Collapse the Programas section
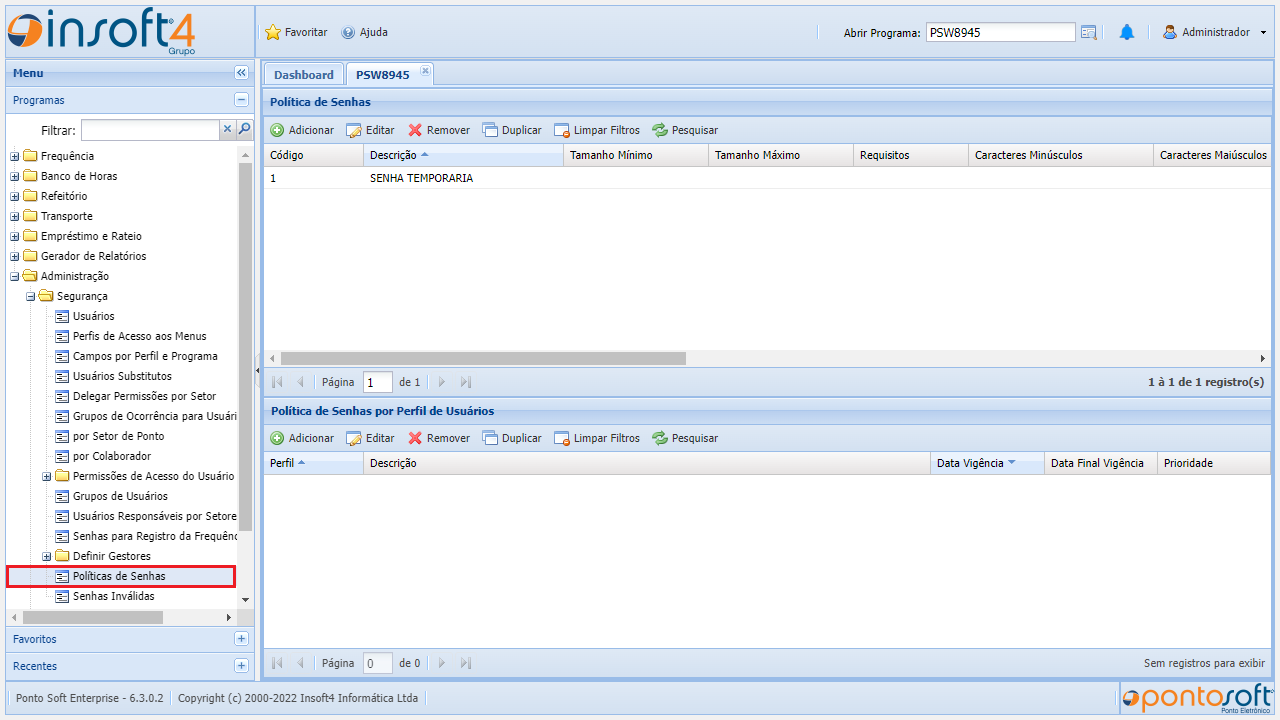 [241, 100]
